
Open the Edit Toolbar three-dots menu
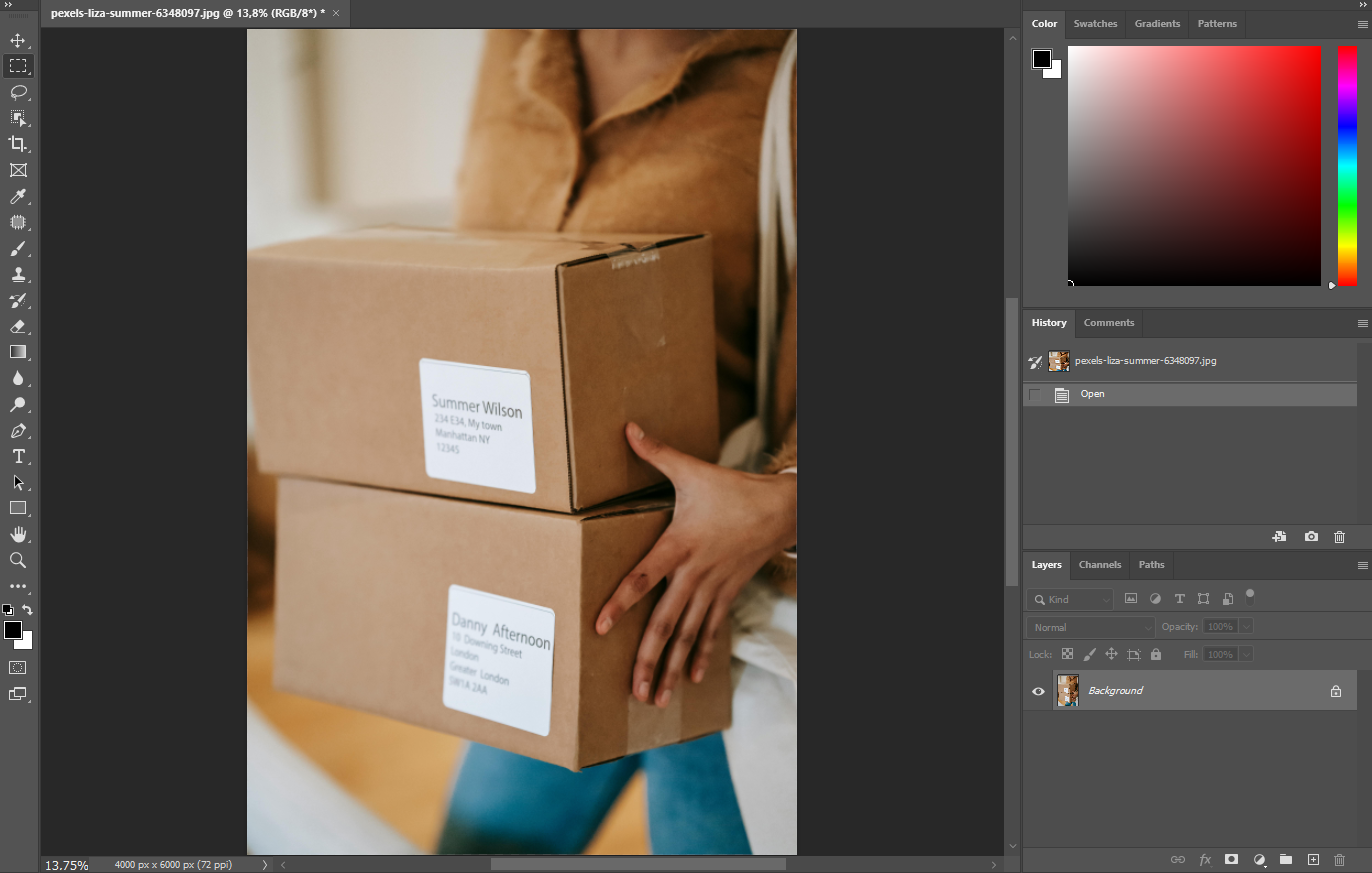click(x=18, y=586)
